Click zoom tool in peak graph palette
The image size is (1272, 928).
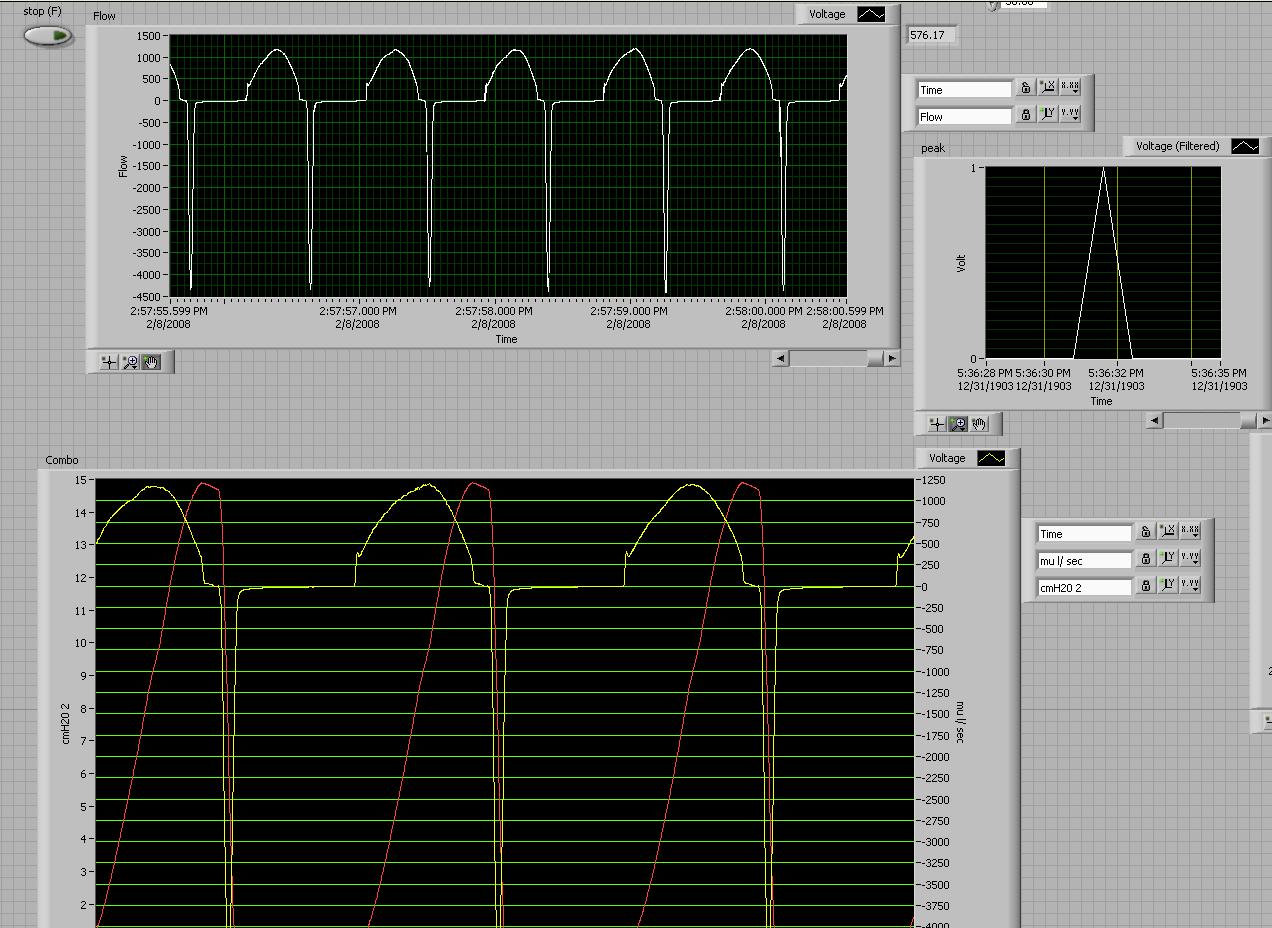click(x=958, y=424)
